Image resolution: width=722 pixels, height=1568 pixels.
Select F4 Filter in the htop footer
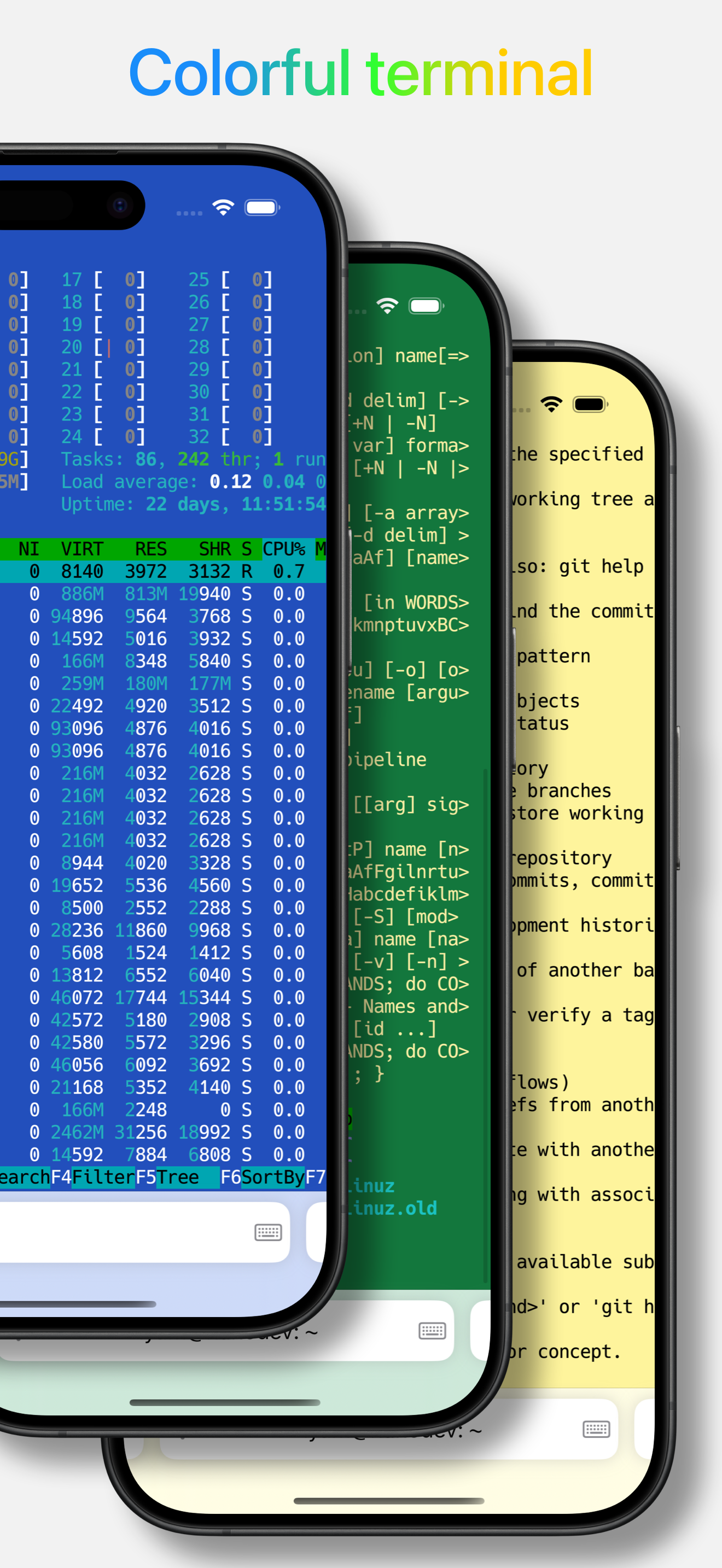[x=92, y=1177]
